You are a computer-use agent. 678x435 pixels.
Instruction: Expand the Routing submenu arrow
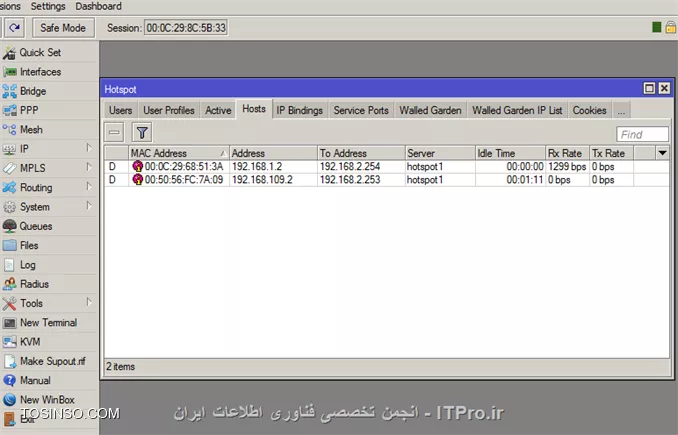pos(89,186)
